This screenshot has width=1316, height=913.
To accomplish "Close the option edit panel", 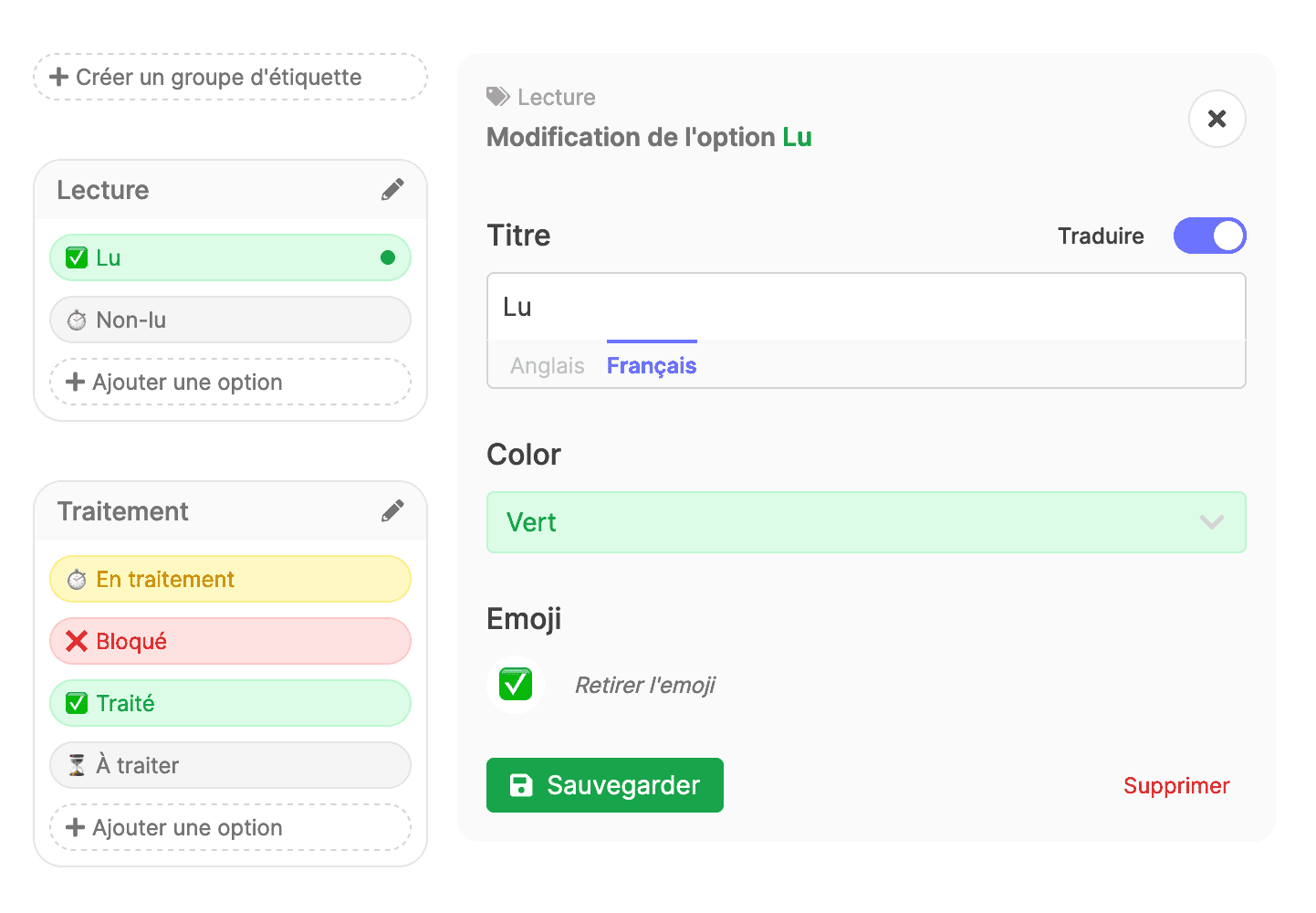I will (1217, 119).
